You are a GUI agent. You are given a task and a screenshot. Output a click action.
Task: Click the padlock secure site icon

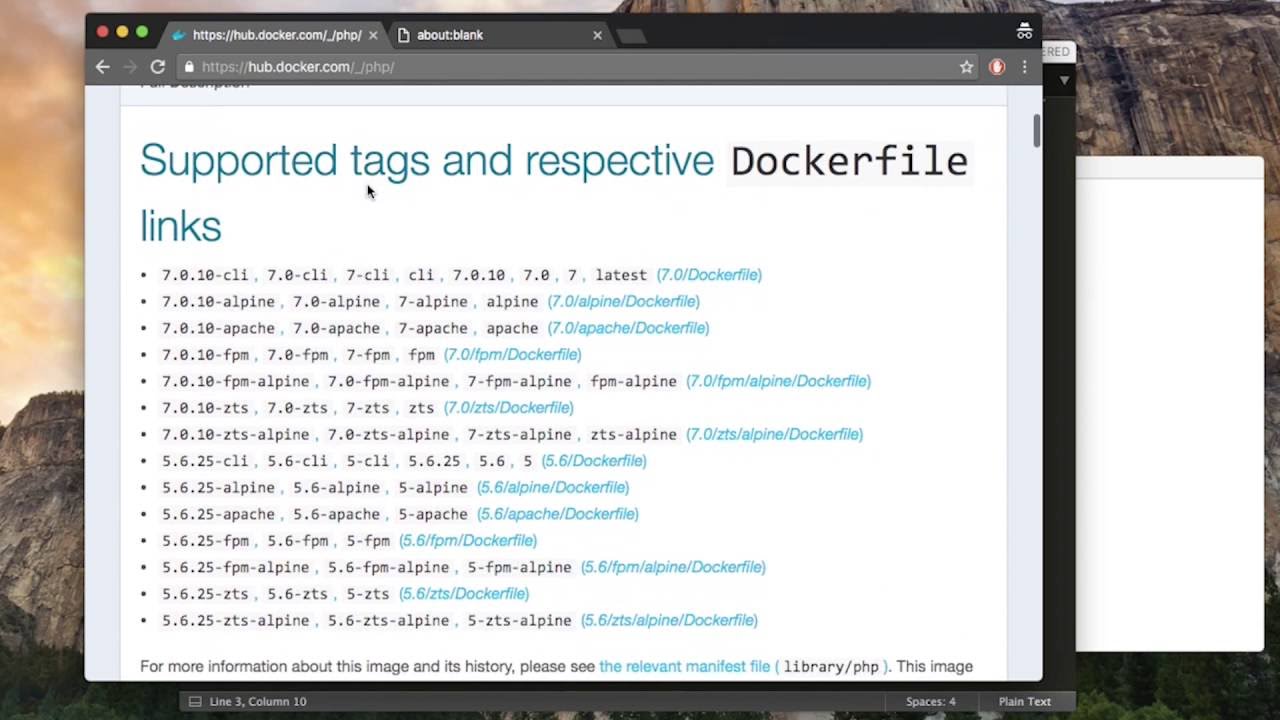[188, 67]
